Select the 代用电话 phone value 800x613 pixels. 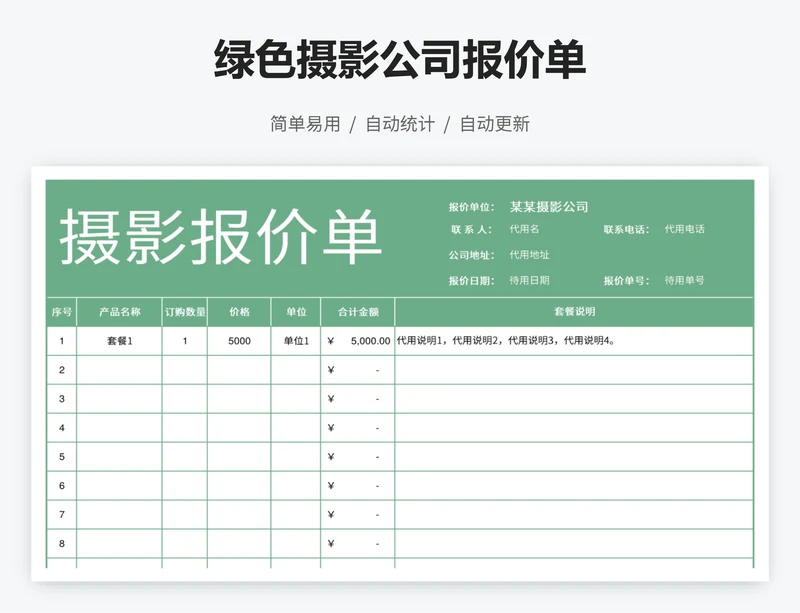click(x=684, y=229)
